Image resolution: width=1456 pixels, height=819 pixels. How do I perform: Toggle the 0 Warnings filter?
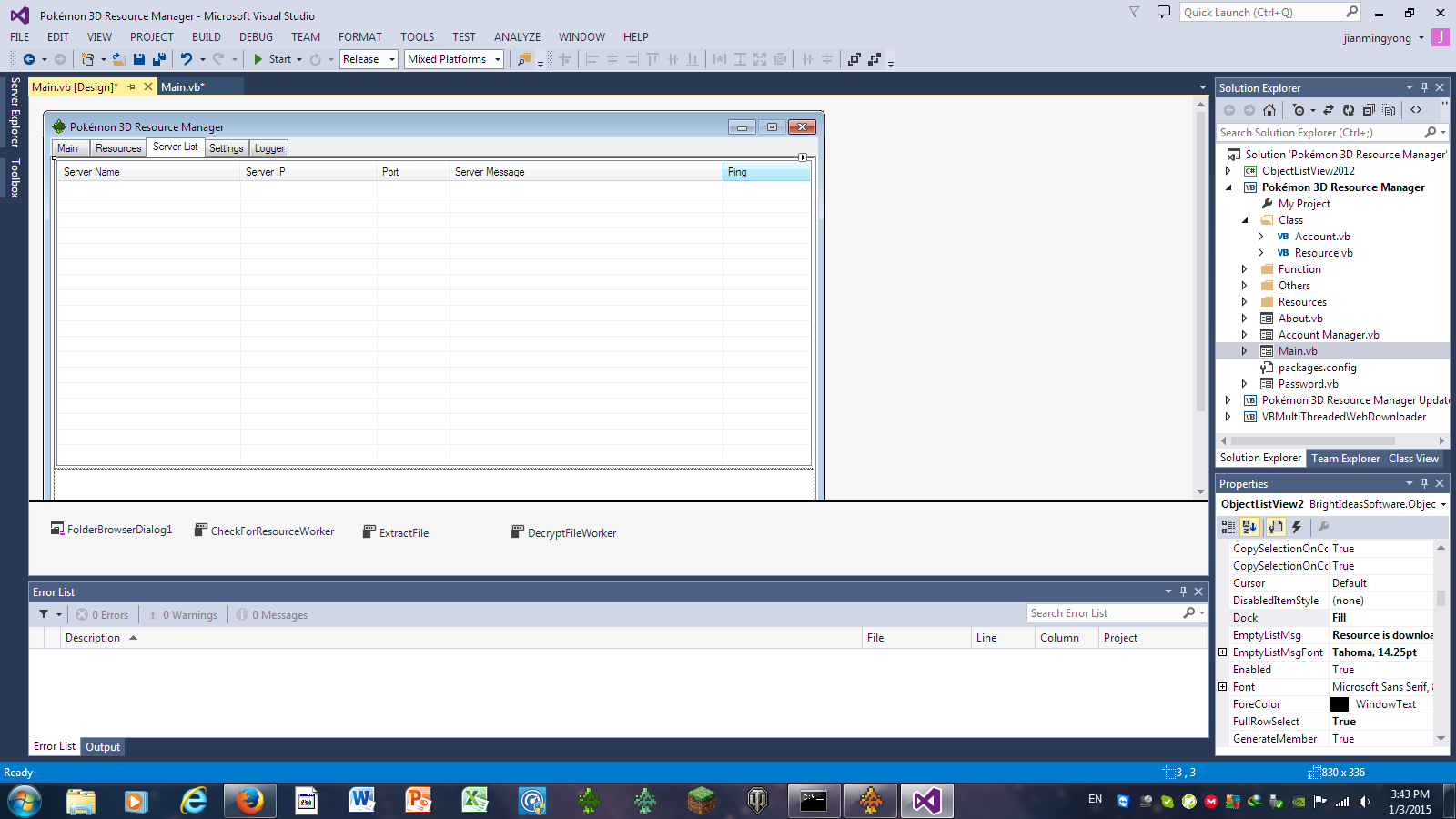pyautogui.click(x=183, y=615)
